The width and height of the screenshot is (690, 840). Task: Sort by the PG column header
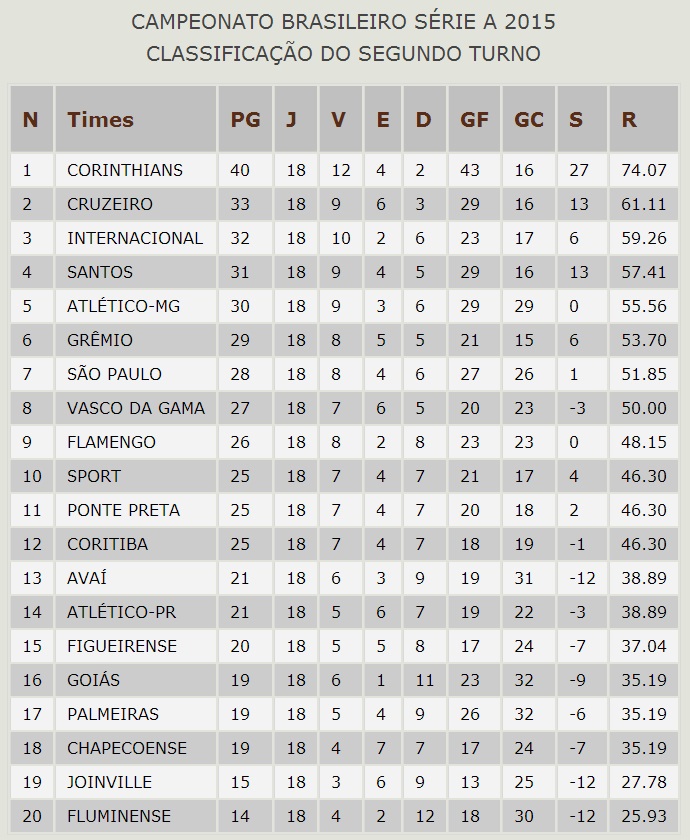pos(245,120)
